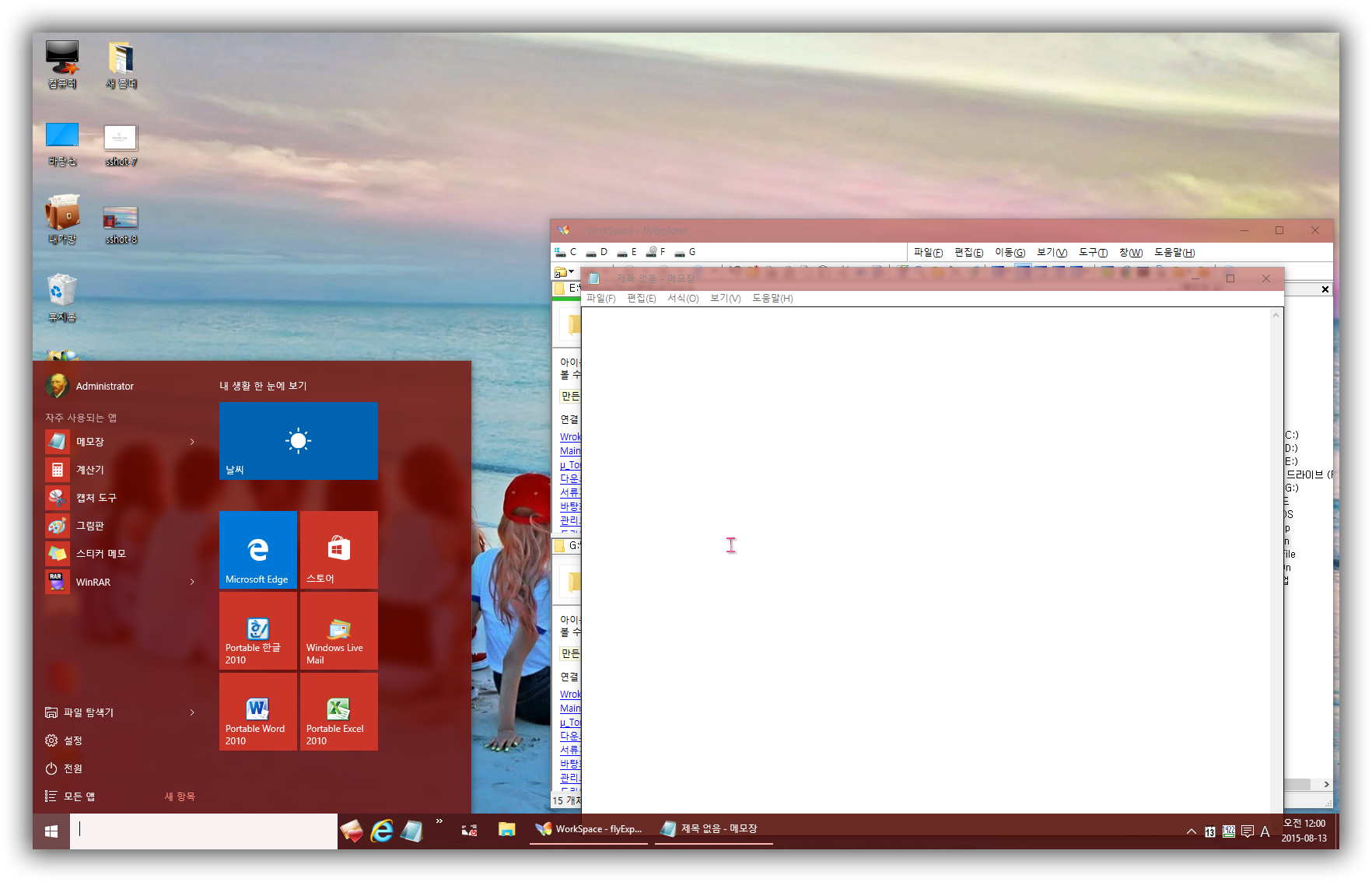Click the taskbar search input box

204,831
